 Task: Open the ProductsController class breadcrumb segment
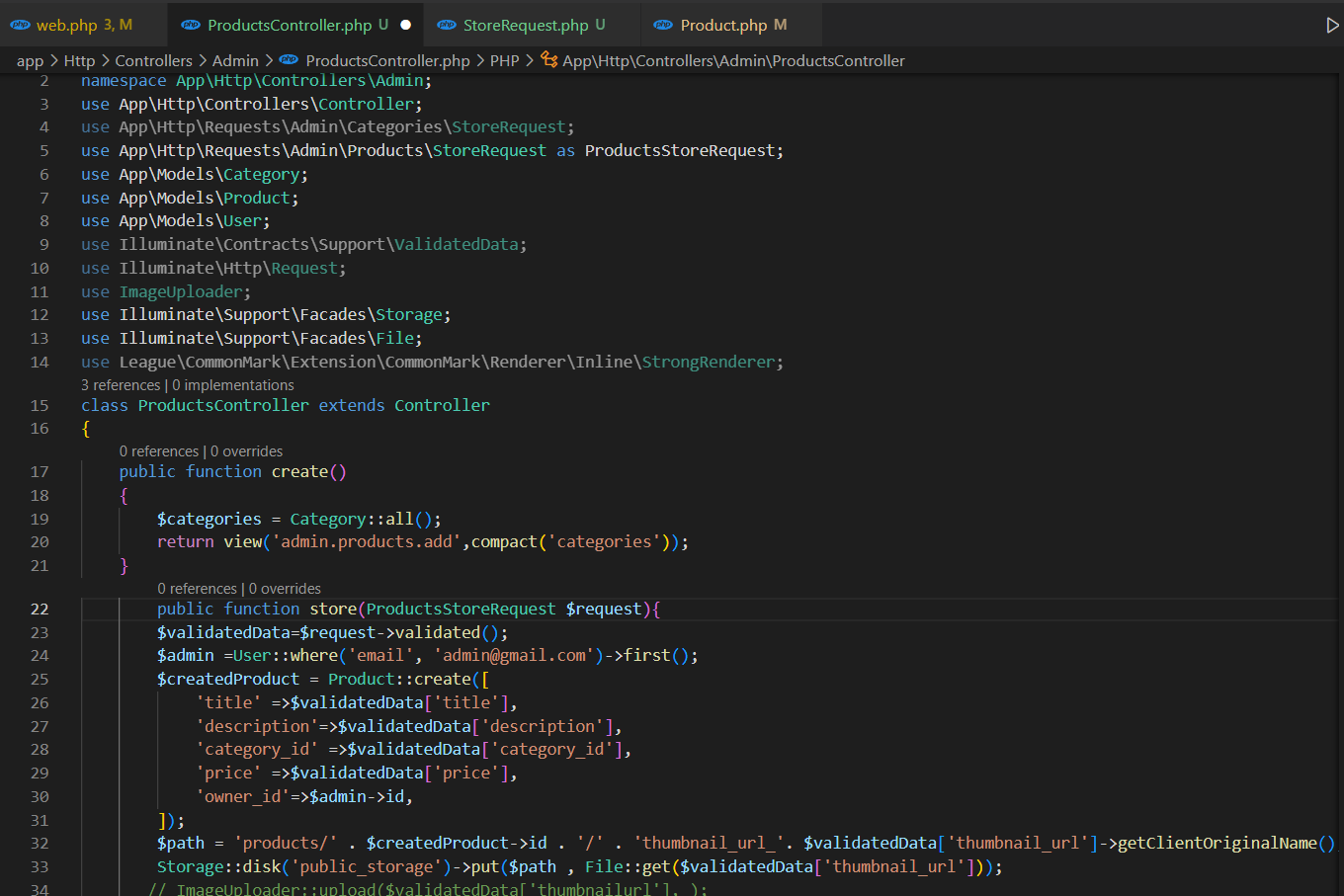tap(733, 60)
